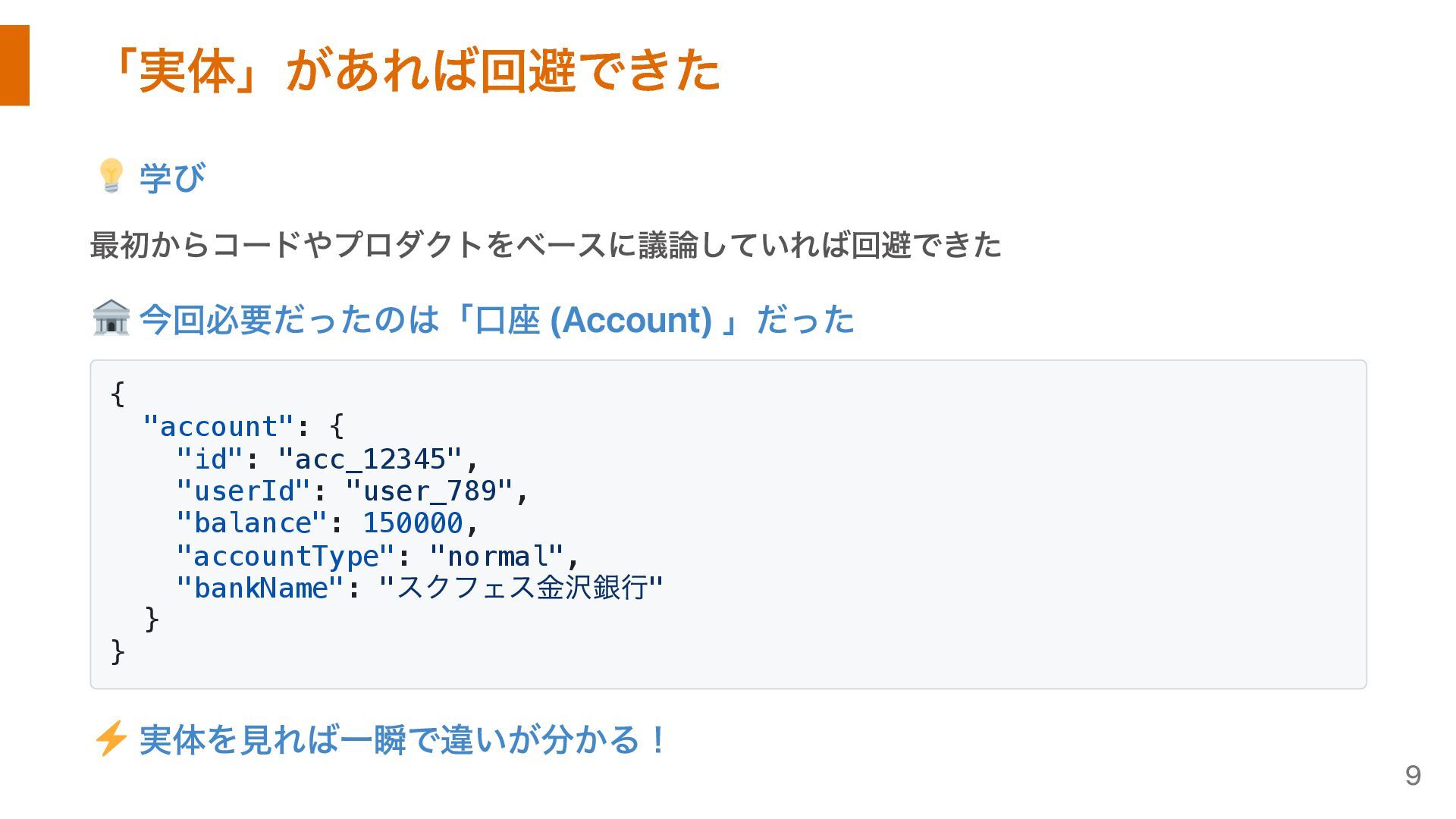1456x819 pixels.
Task: Click the "user_789" value
Action: click(x=429, y=491)
